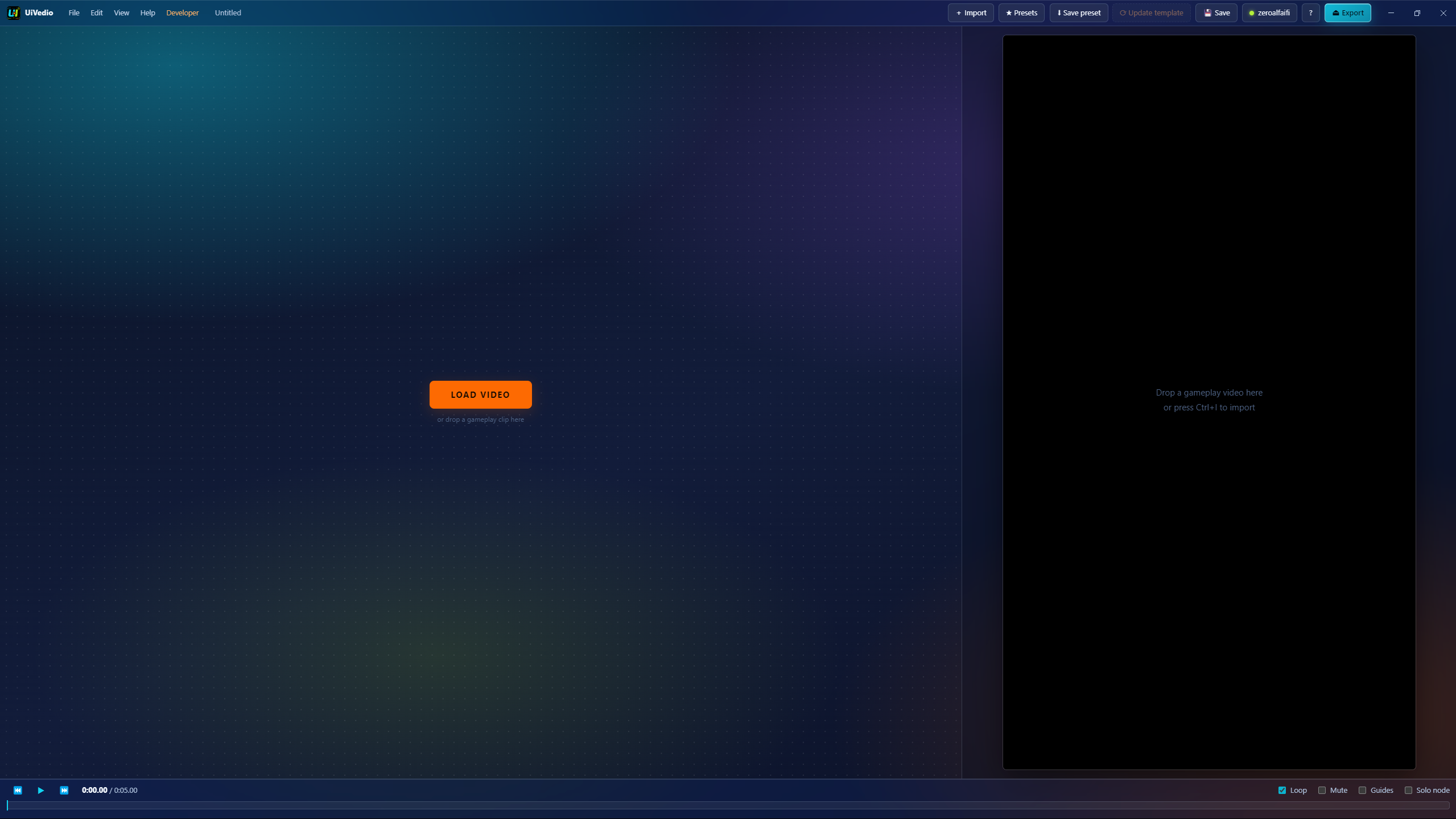Image resolution: width=1456 pixels, height=819 pixels.
Task: Open the File menu
Action: click(x=74, y=13)
